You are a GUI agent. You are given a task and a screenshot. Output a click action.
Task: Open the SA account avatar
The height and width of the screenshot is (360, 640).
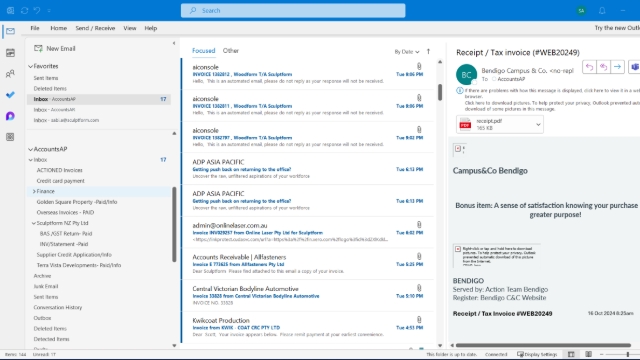[x=581, y=11]
